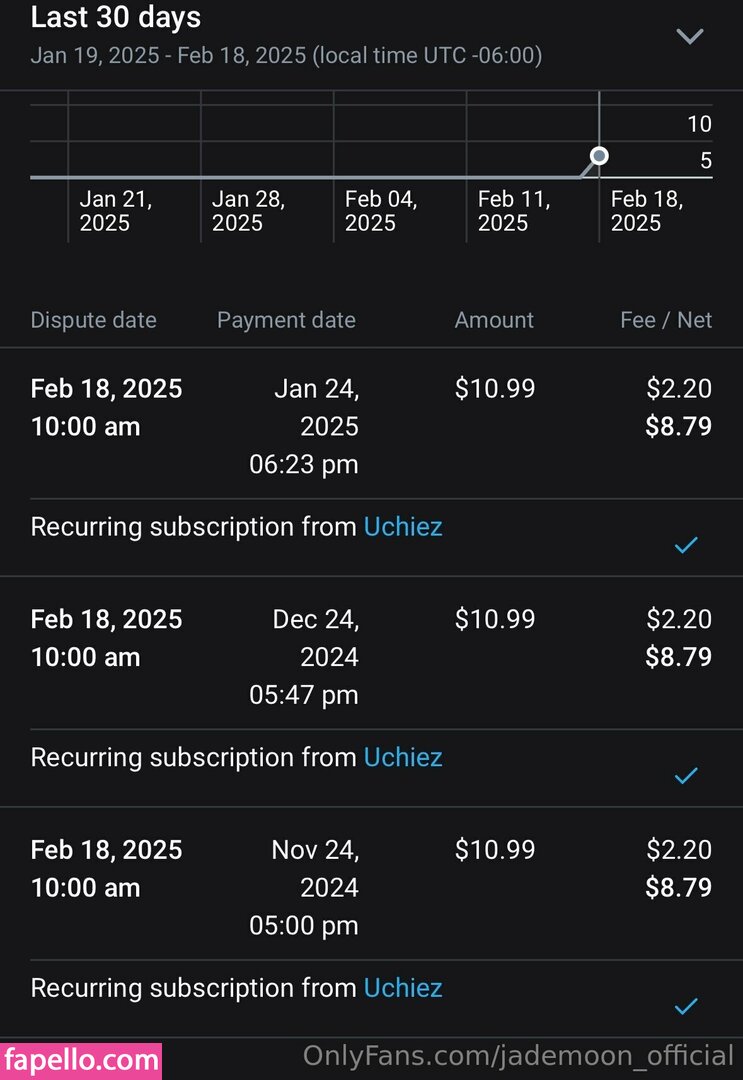
Task: Sort by the Dispute date column header
Action: 93,320
